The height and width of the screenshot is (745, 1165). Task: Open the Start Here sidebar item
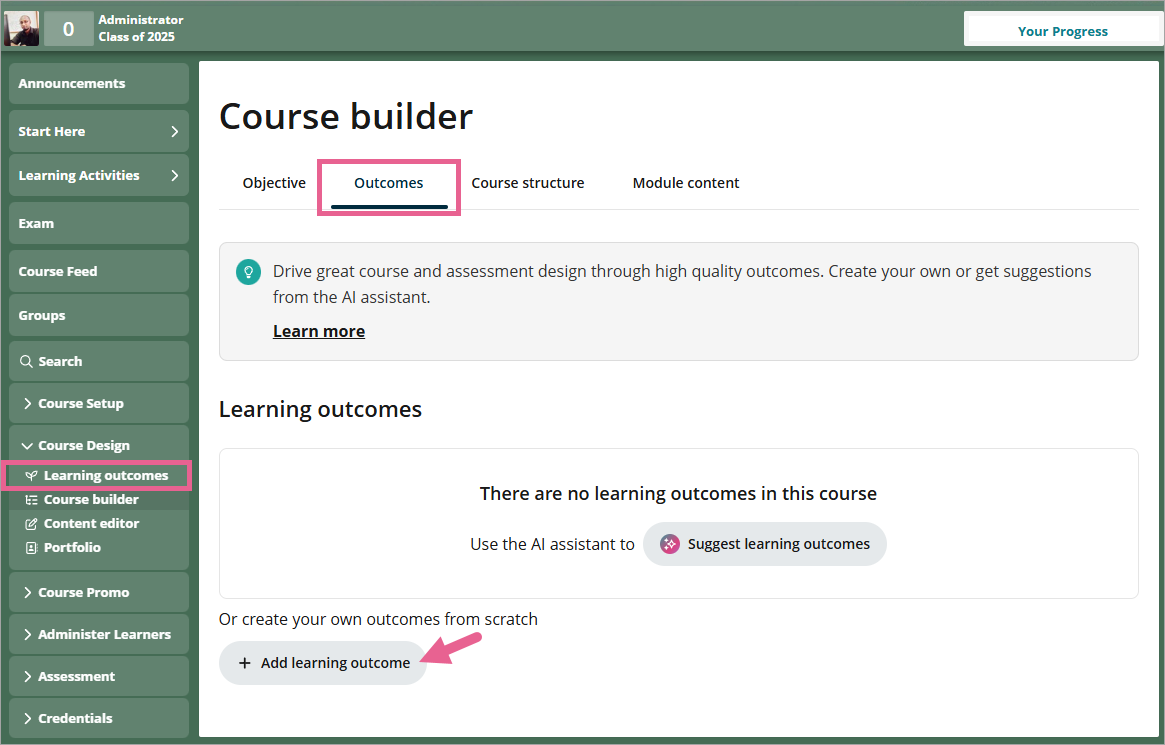(x=99, y=131)
